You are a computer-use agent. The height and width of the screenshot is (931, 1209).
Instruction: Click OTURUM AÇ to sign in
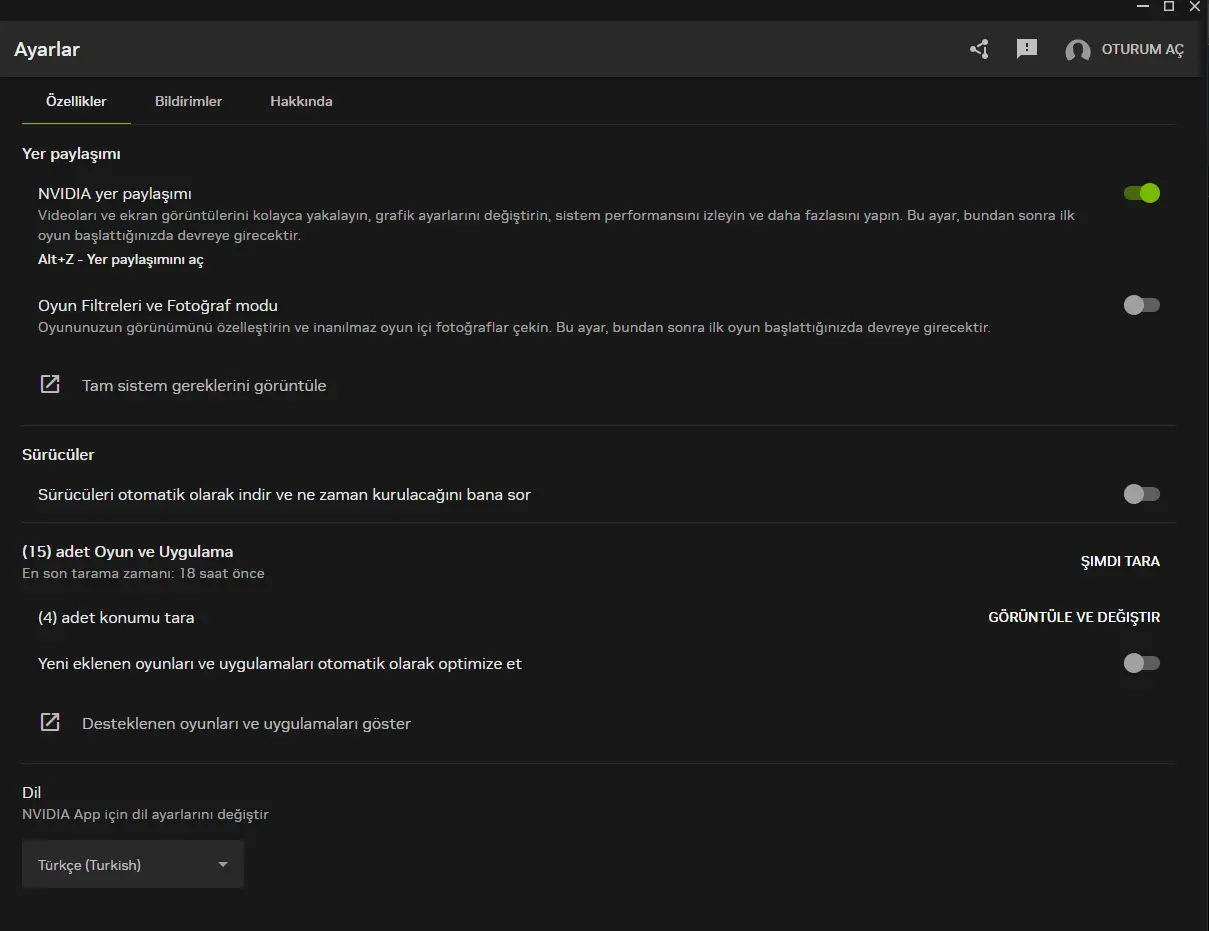pyautogui.click(x=1142, y=50)
